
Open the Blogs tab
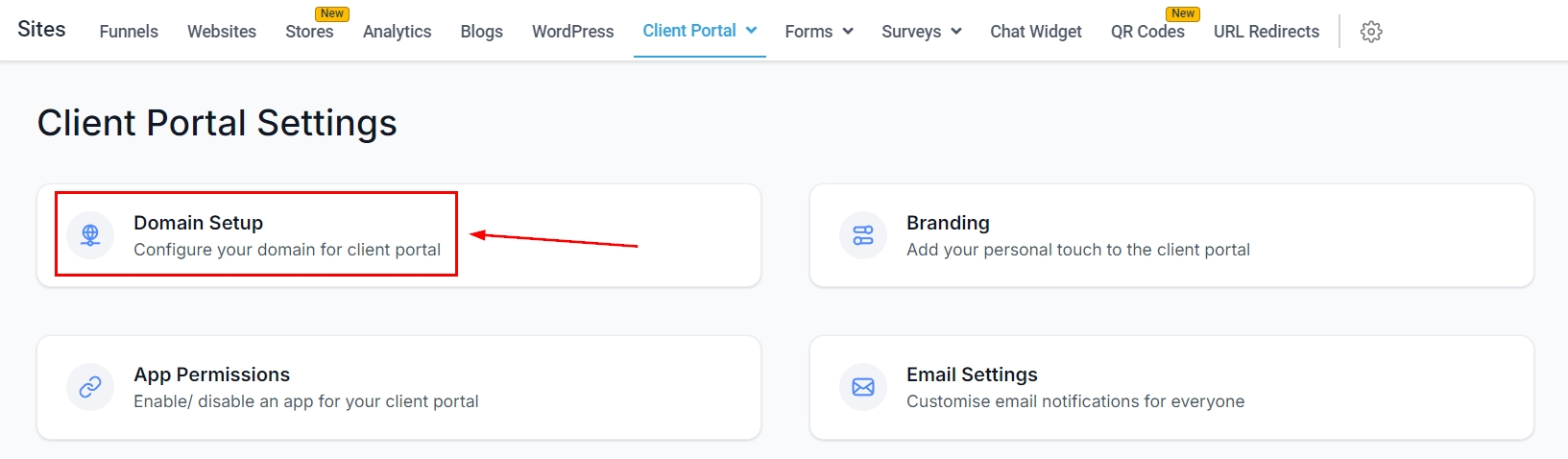(481, 32)
